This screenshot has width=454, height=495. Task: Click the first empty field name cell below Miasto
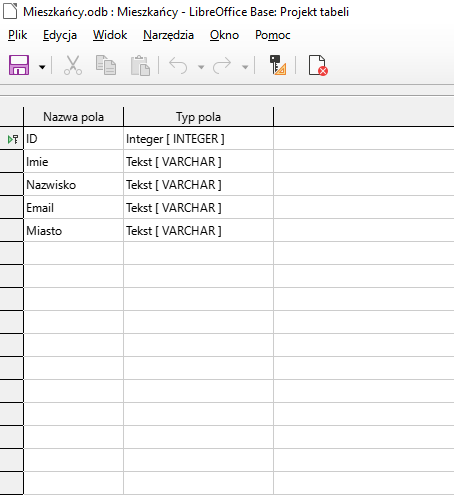74,254
